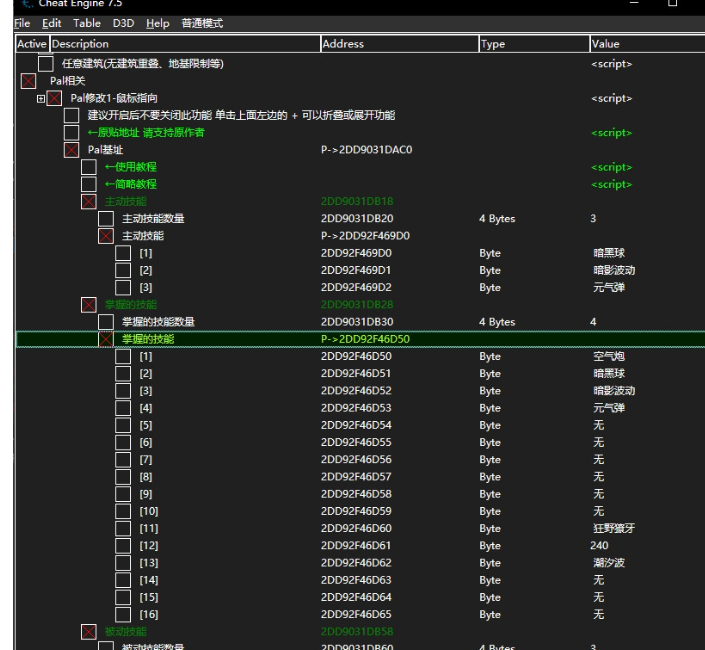
Task: Activate the ←使用教程 script checkbox
Action: tap(89, 167)
